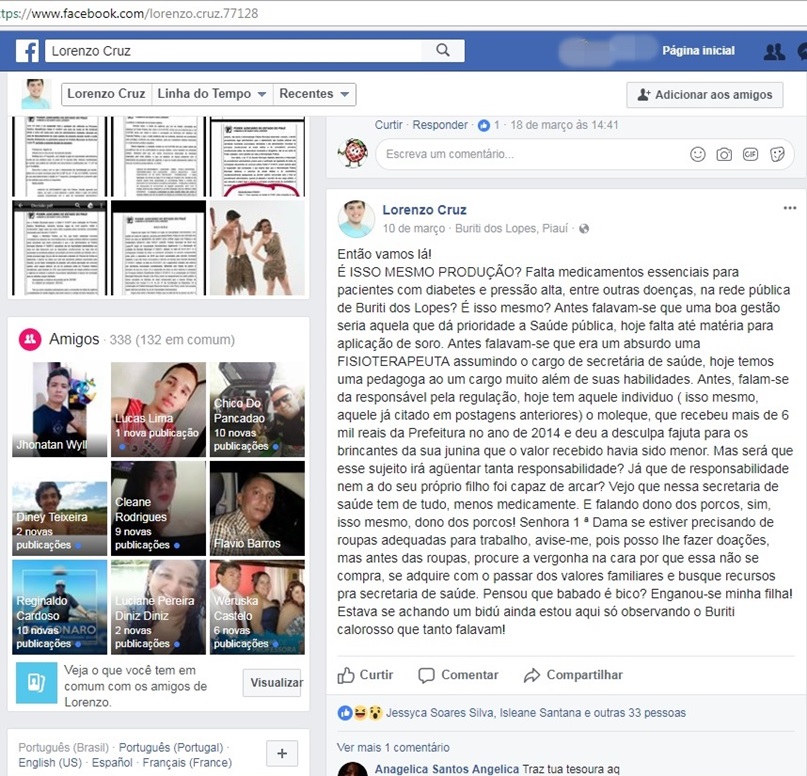Click the Facebook logo icon
This screenshot has height=776, width=807.
click(27, 51)
